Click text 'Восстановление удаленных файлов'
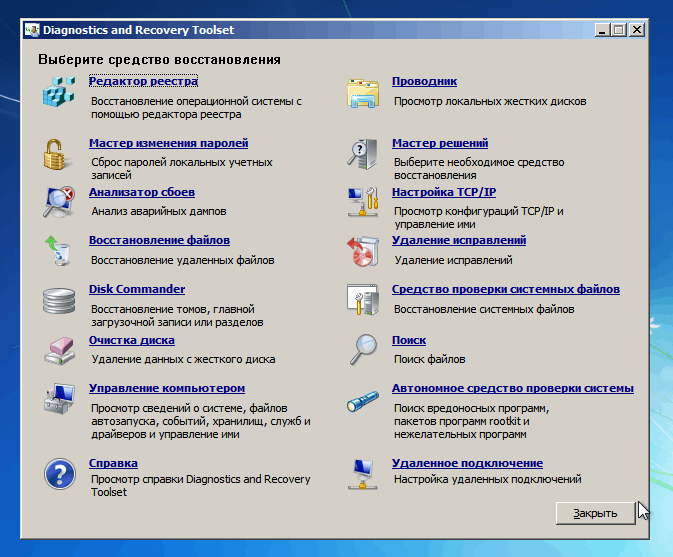Image resolution: width=673 pixels, height=557 pixels. click(183, 260)
